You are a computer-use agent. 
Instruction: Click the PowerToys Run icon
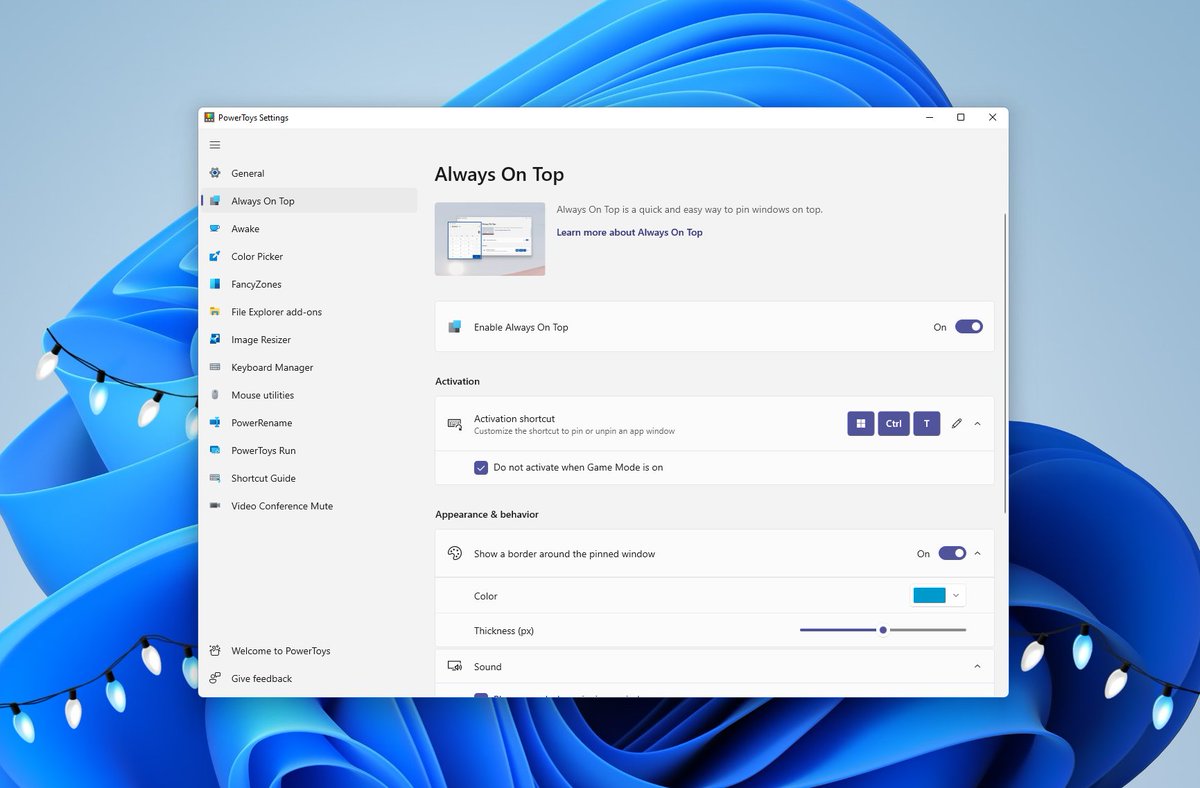(215, 451)
